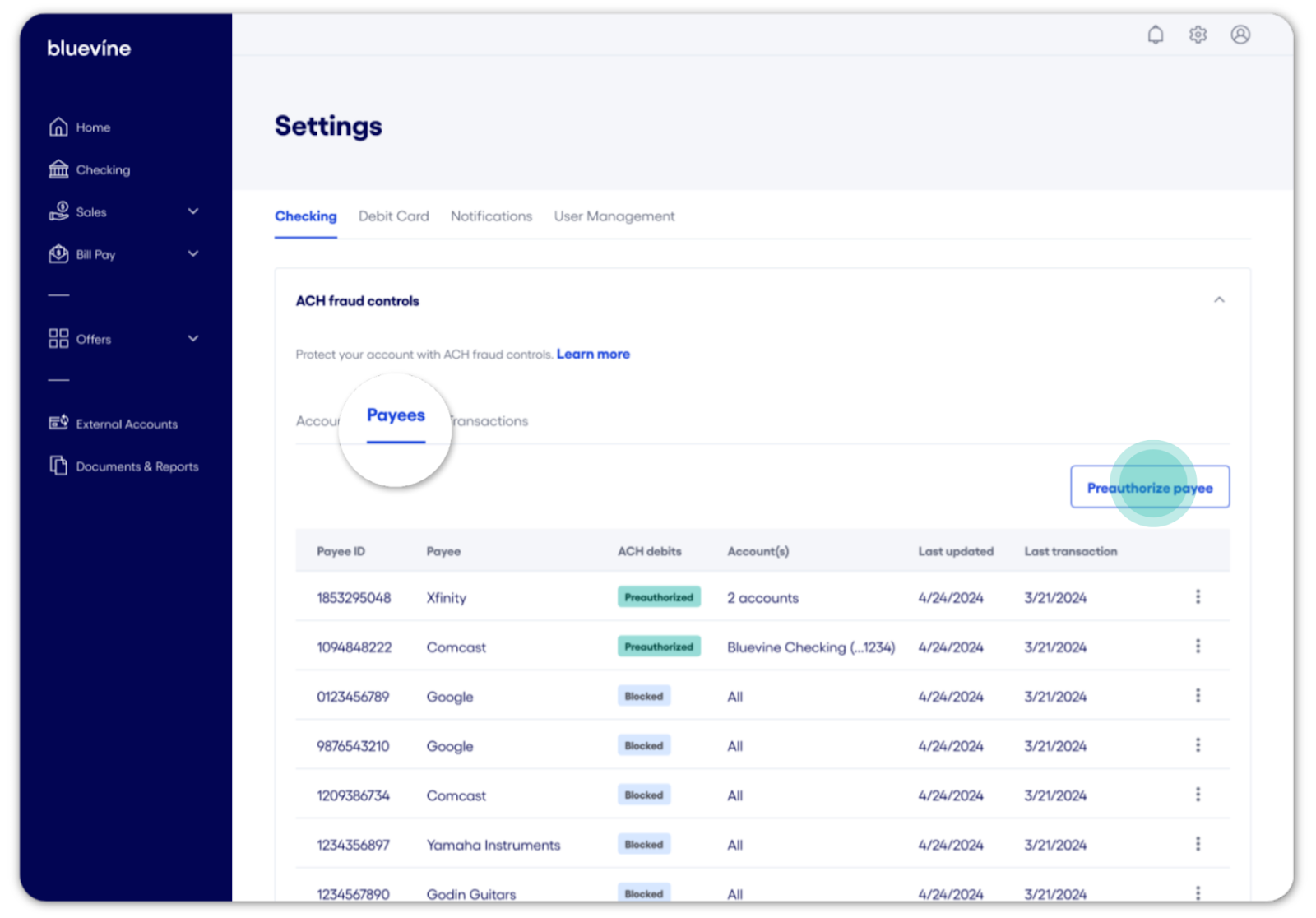Viewport: 1316px width, 918px height.
Task: Switch to the User Management tab
Action: [x=614, y=216]
